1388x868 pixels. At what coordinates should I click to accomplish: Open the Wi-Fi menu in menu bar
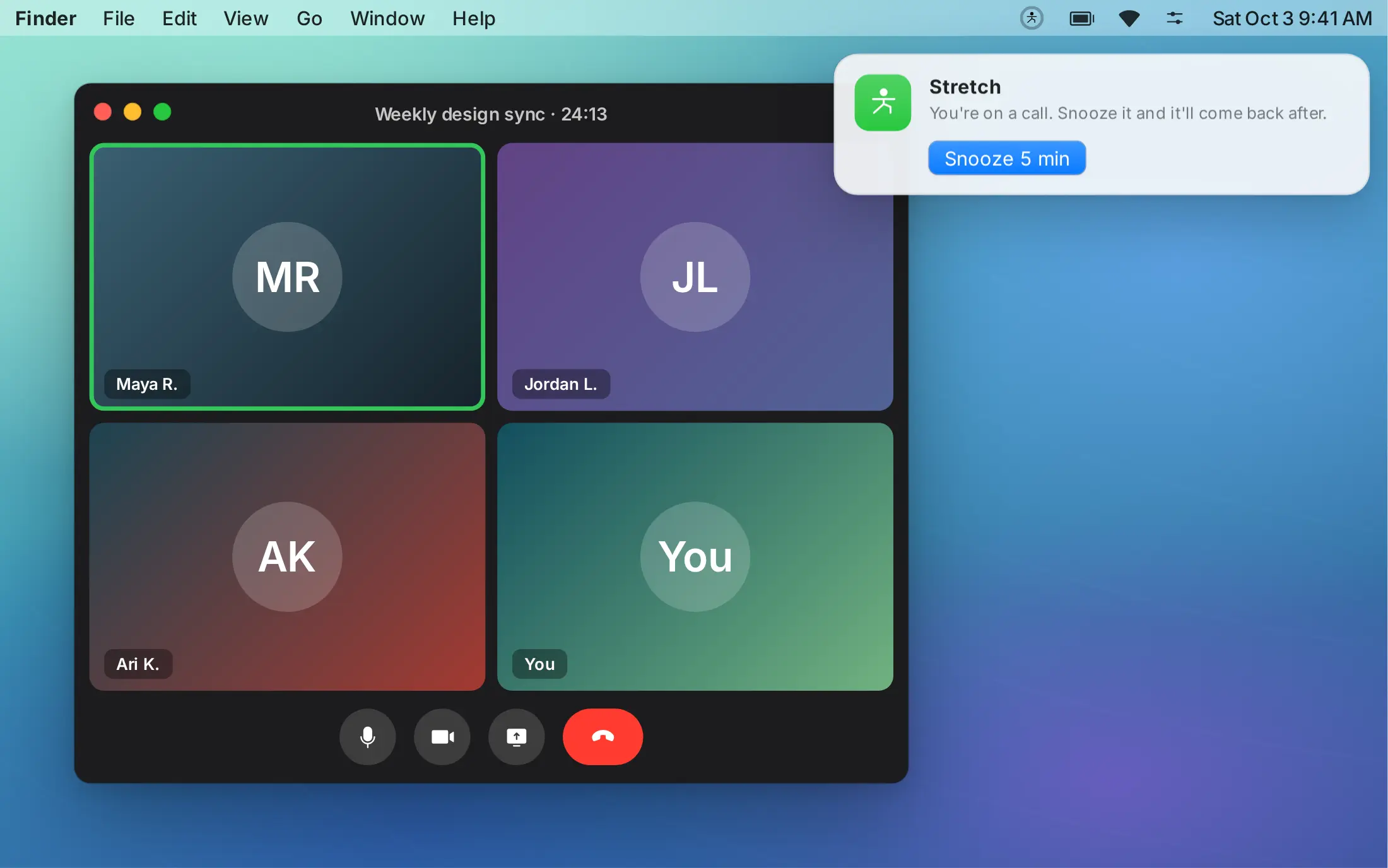point(1129,18)
